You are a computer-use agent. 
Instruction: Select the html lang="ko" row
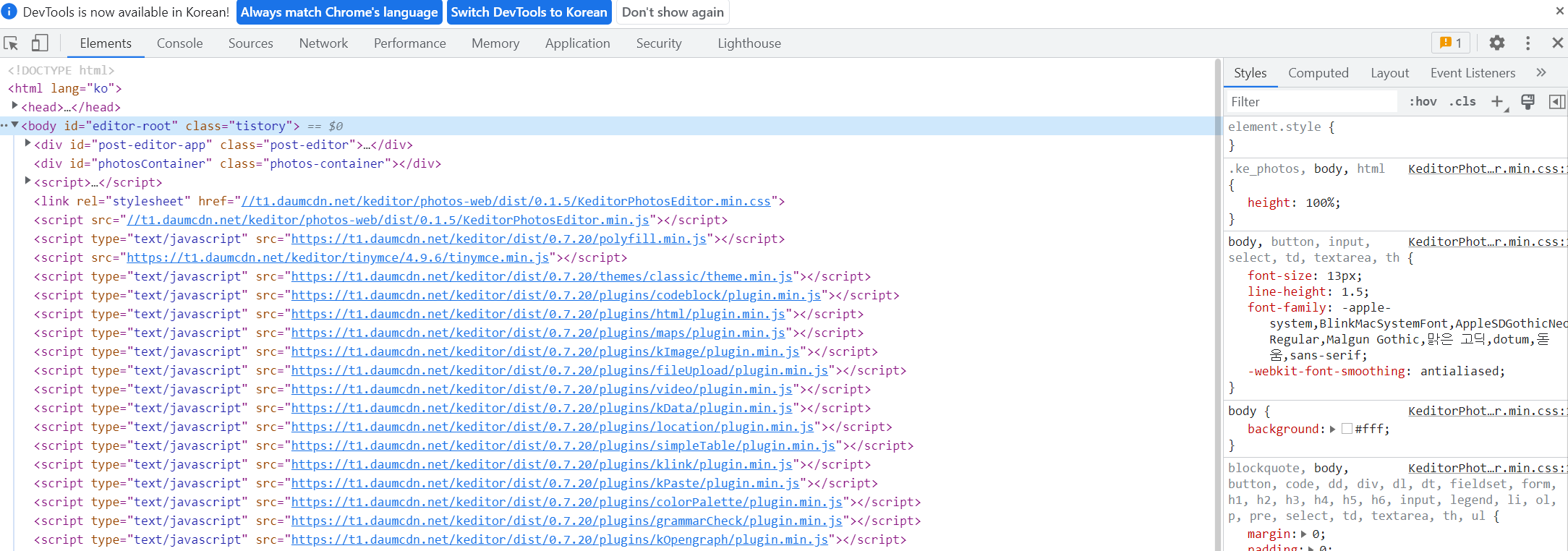[64, 88]
